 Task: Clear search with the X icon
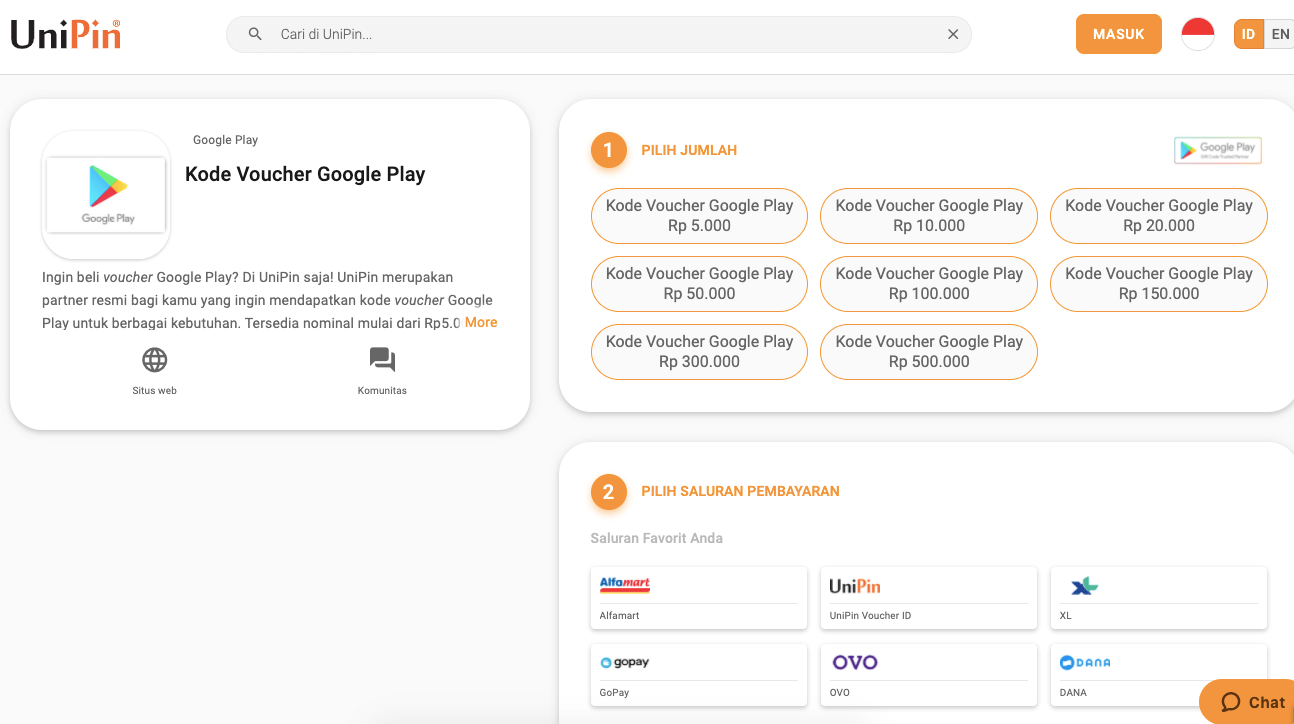pyautogui.click(x=953, y=34)
